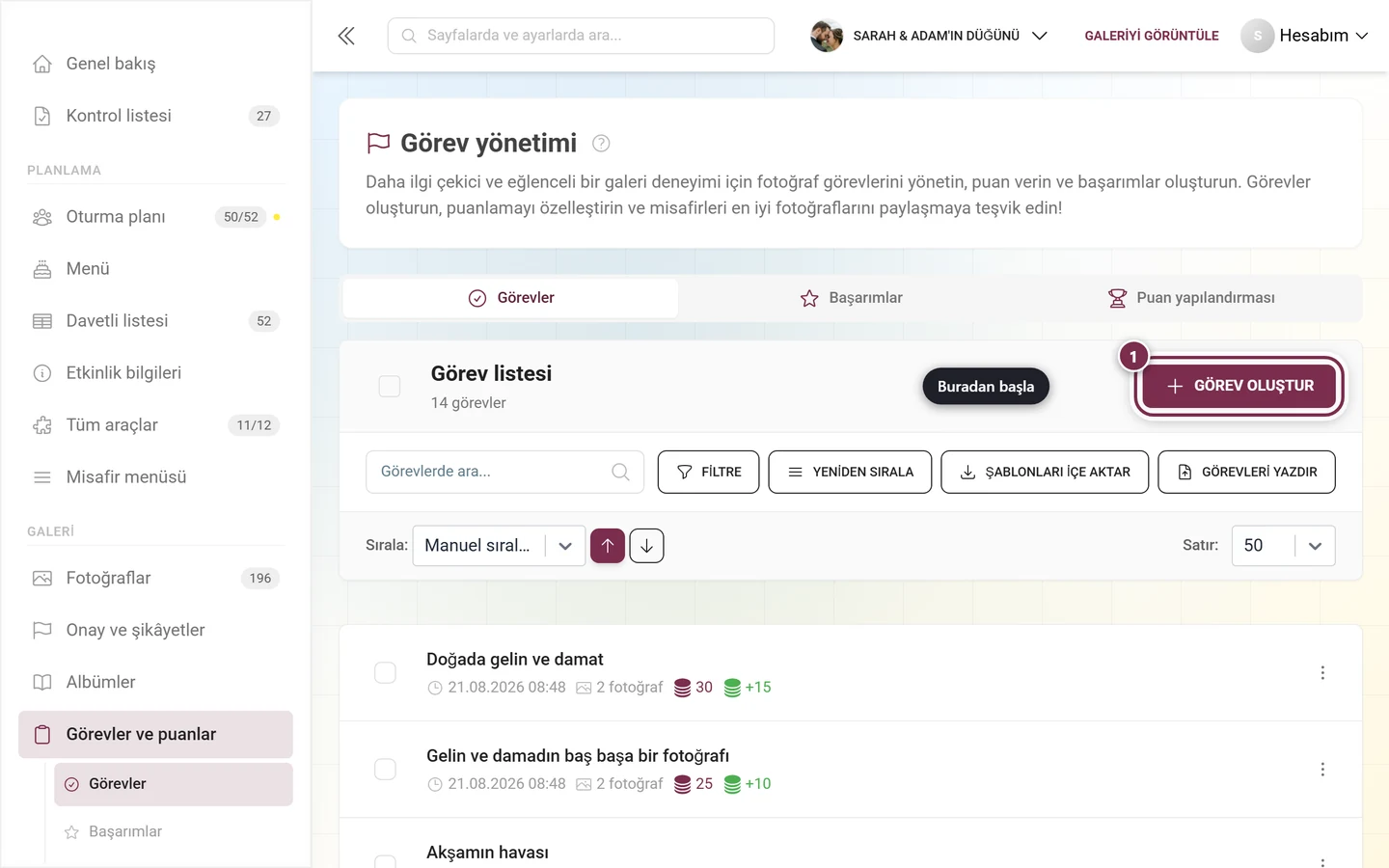Open options menu for Gelin ve damadın baş başa

(1322, 770)
